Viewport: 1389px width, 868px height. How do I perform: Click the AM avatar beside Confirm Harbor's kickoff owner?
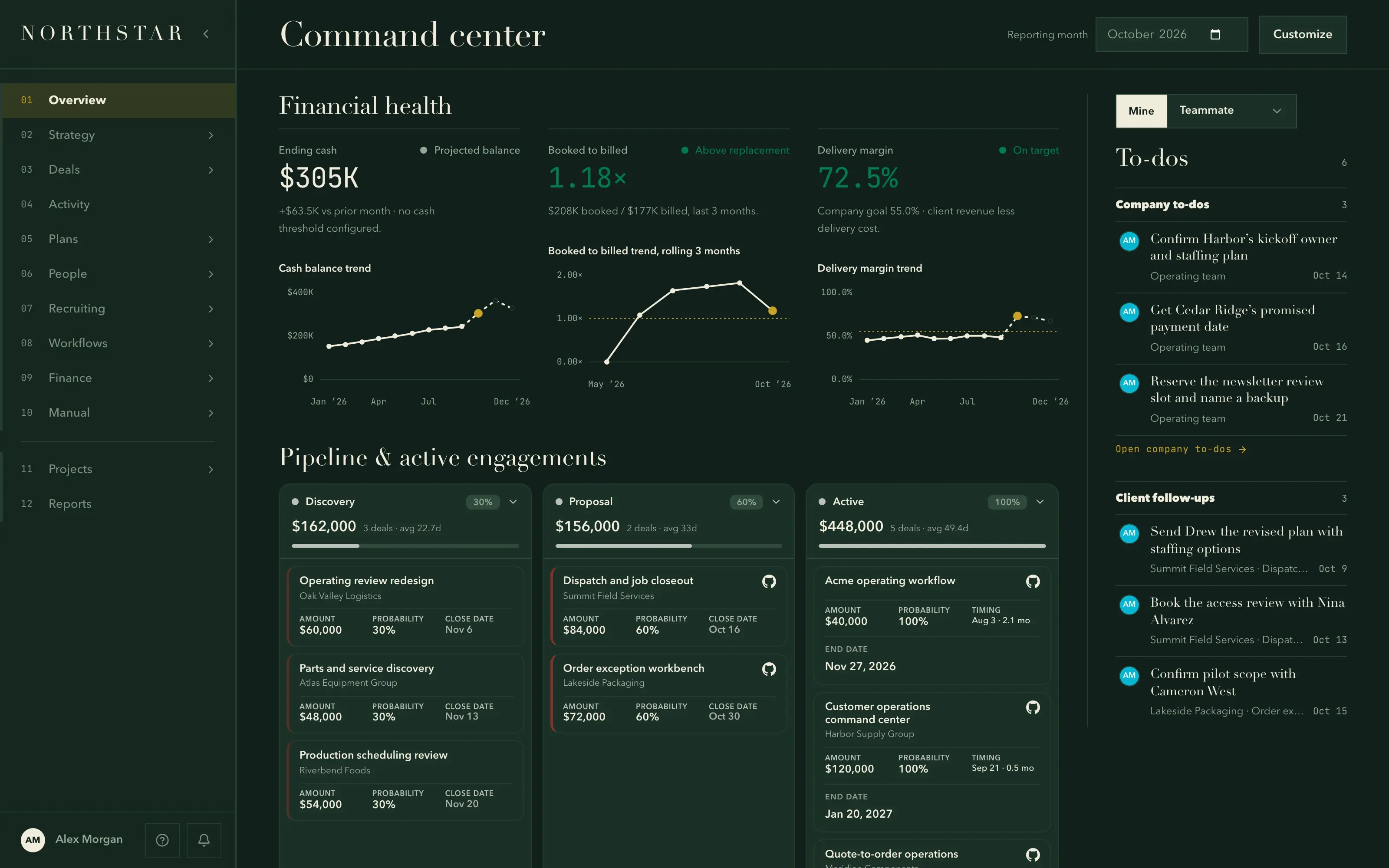[x=1129, y=240]
